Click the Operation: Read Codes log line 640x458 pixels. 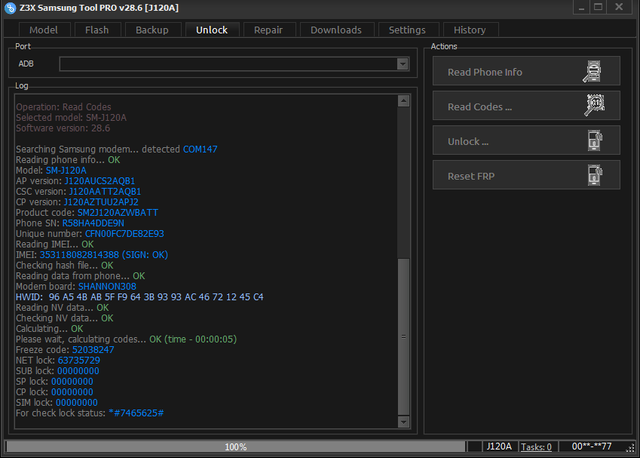pos(63,107)
